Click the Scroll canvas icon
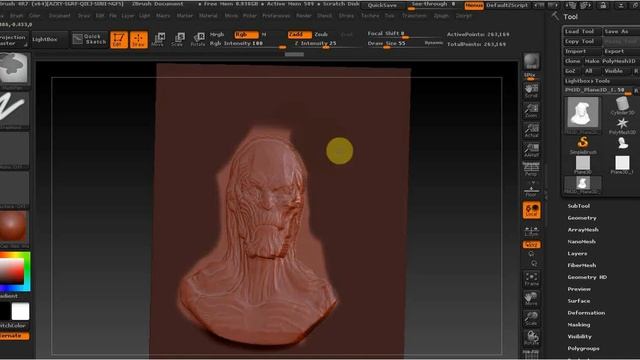The height and width of the screenshot is (360, 640). (531, 91)
